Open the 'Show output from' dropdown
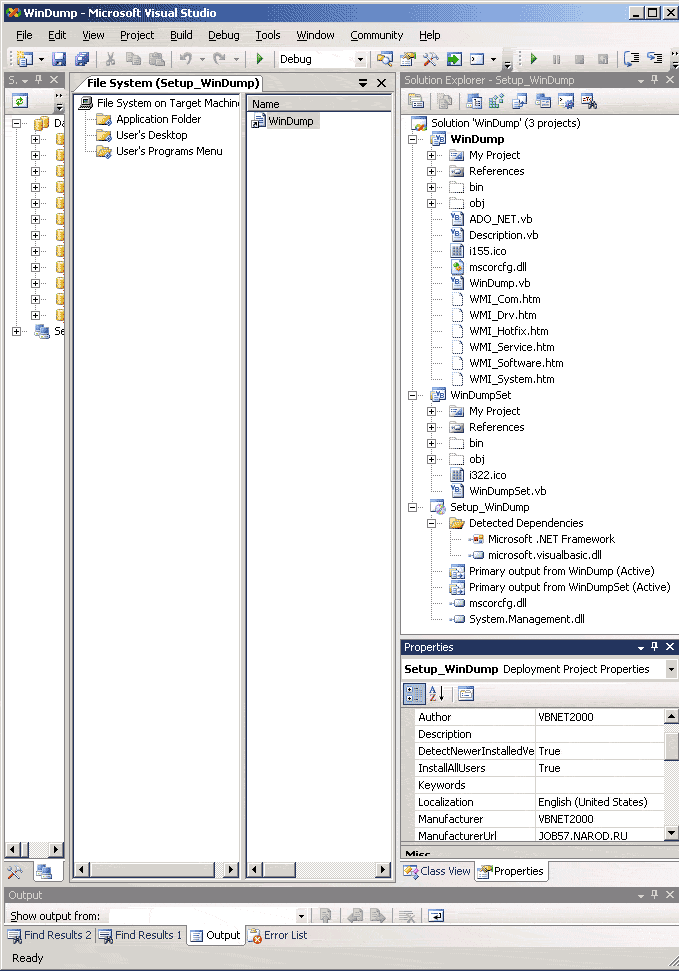This screenshot has width=679, height=971. (x=301, y=916)
